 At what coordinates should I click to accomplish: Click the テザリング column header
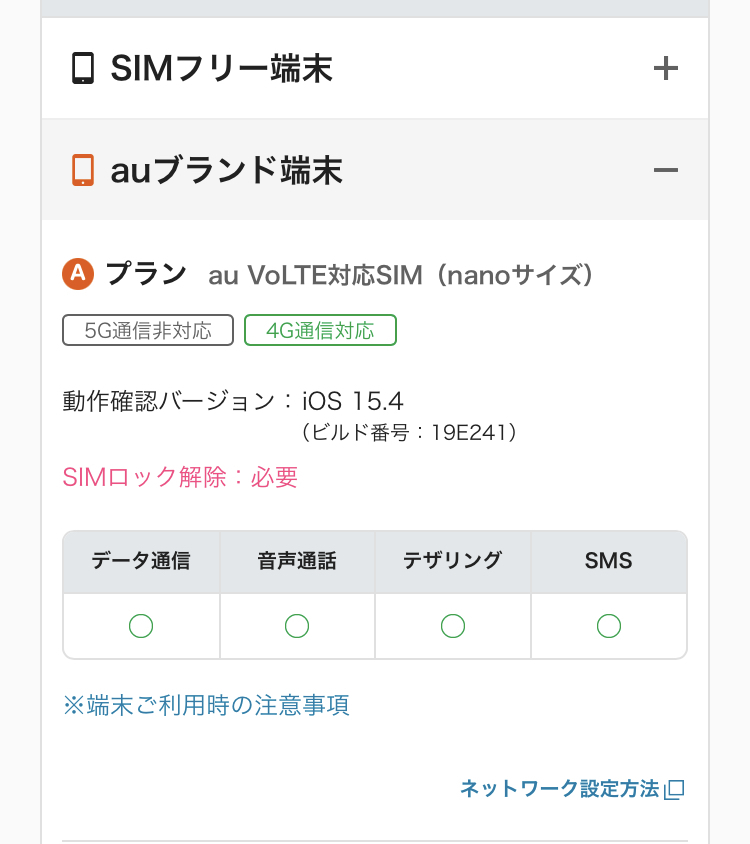click(x=453, y=561)
